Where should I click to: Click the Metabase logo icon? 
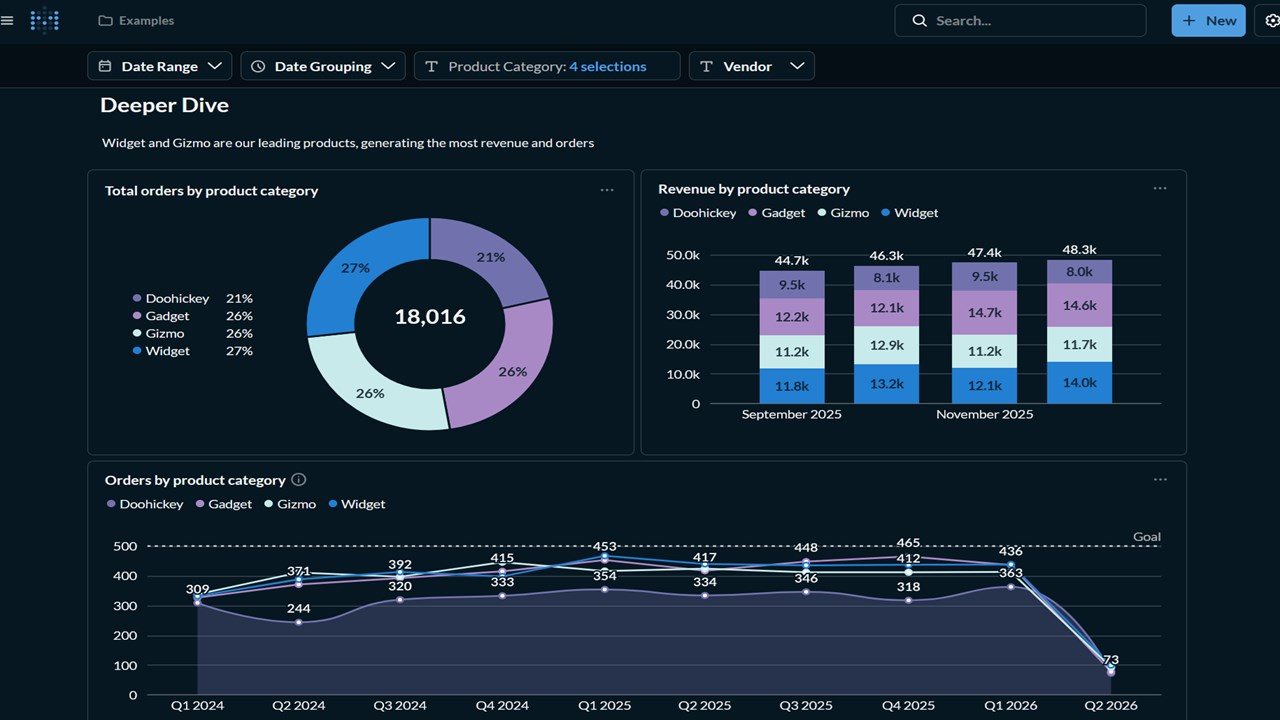[45, 20]
